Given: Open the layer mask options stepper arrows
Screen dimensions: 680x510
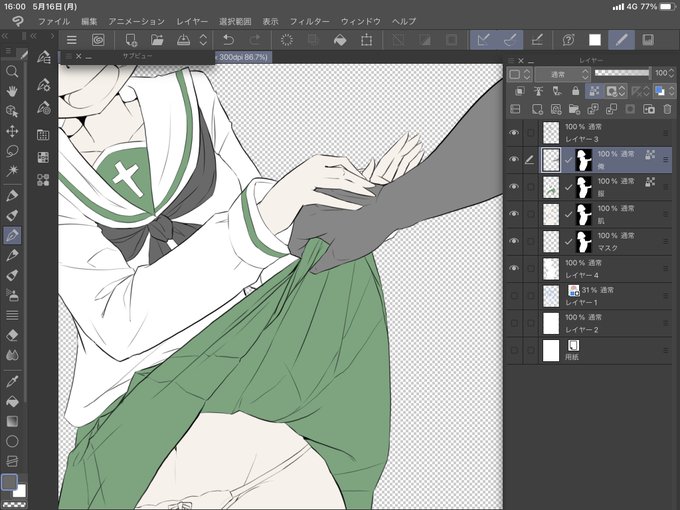Looking at the screenshot, I should click(622, 91).
